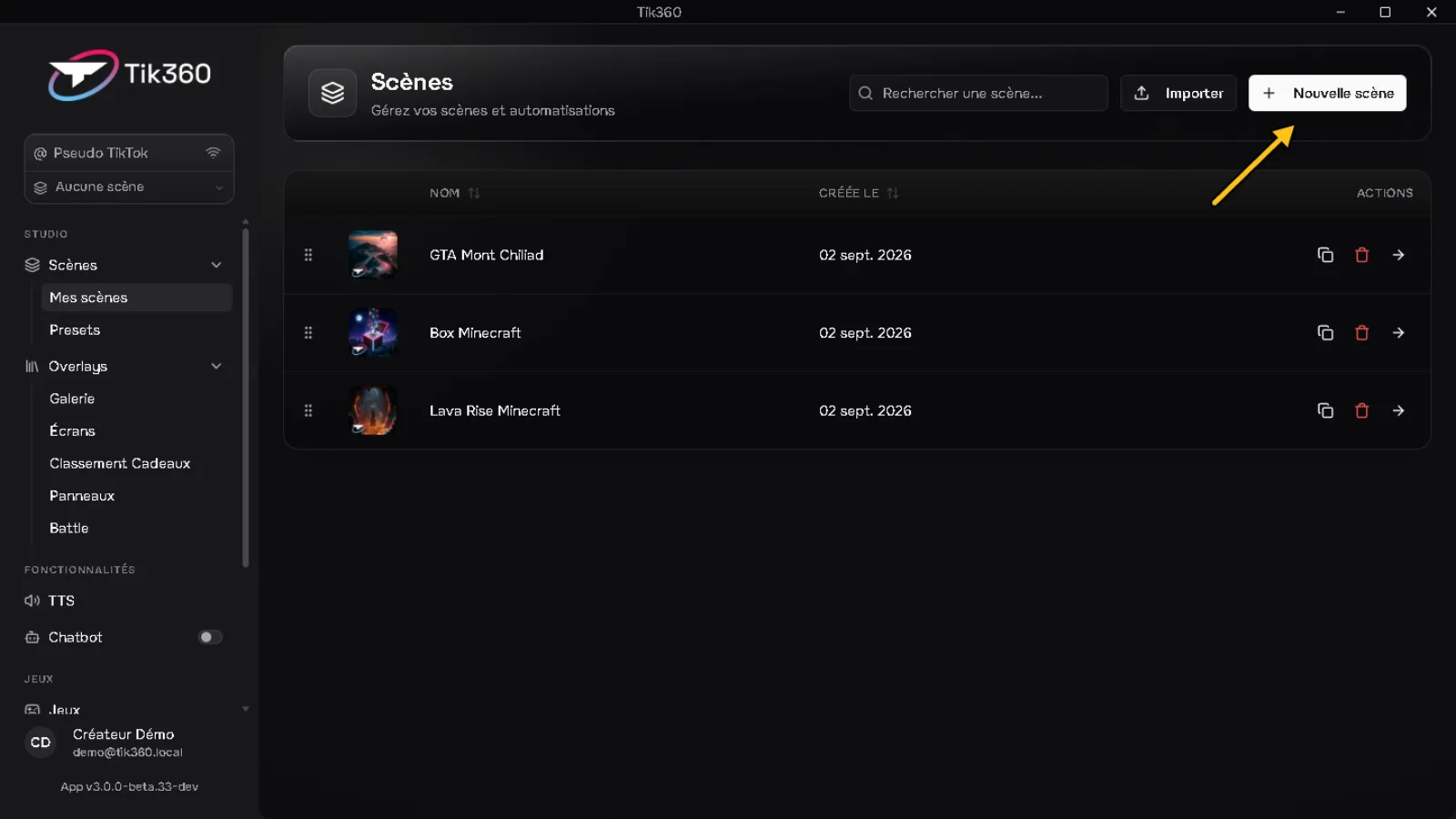Click the TikTok connection wifi icon
Viewport: 1456px width, 819px height.
pos(213,153)
